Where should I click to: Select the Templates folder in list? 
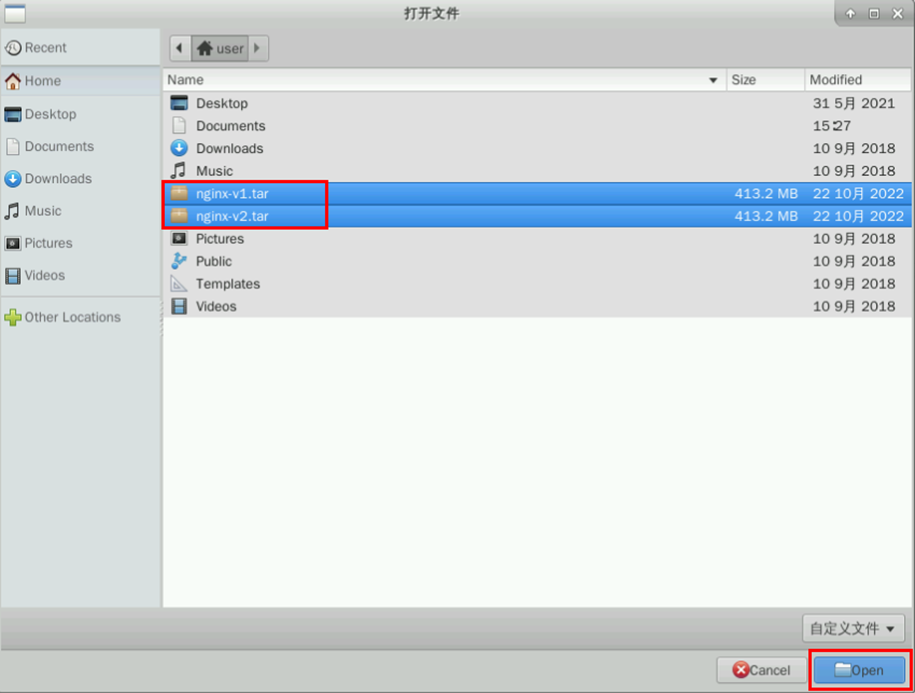pyautogui.click(x=227, y=284)
